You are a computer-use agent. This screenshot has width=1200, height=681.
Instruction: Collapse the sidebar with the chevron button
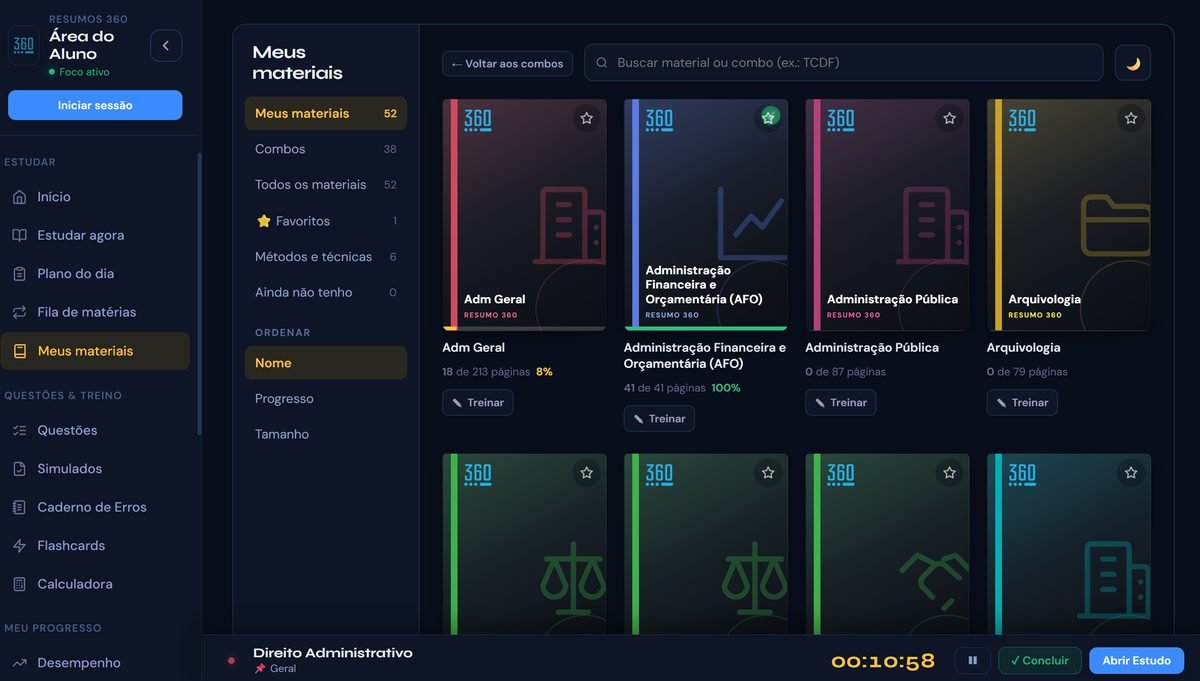pos(166,45)
